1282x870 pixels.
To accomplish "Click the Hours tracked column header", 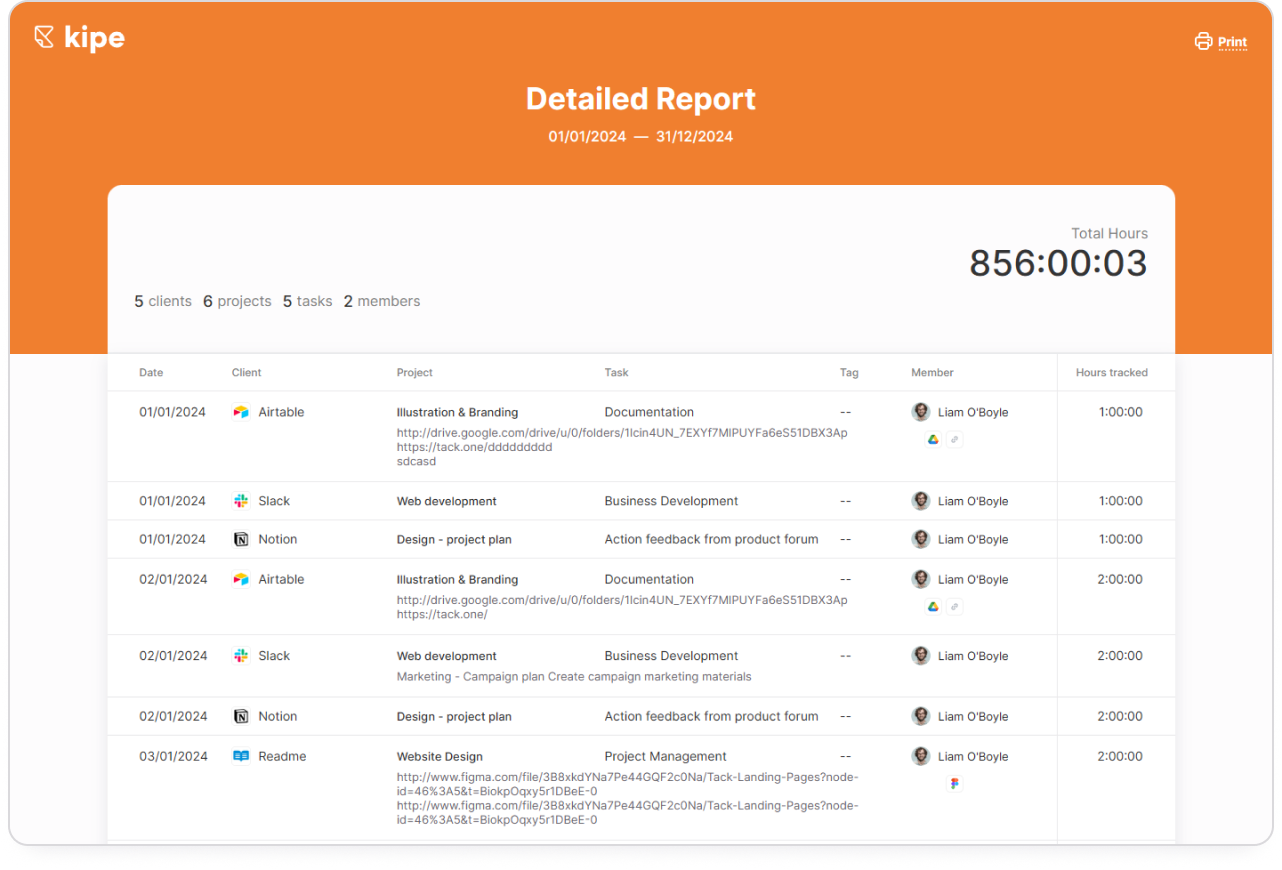I will 1112,372.
